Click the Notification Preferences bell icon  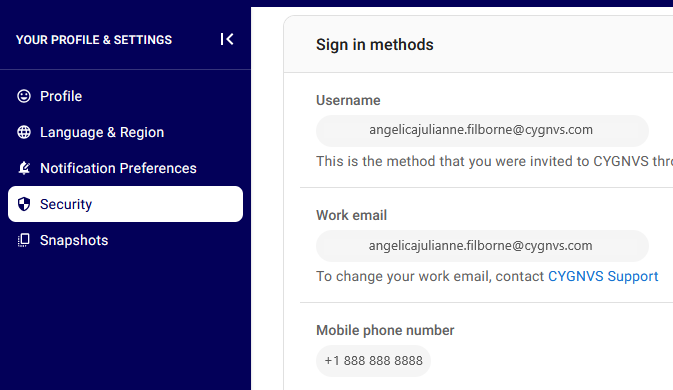pos(24,168)
